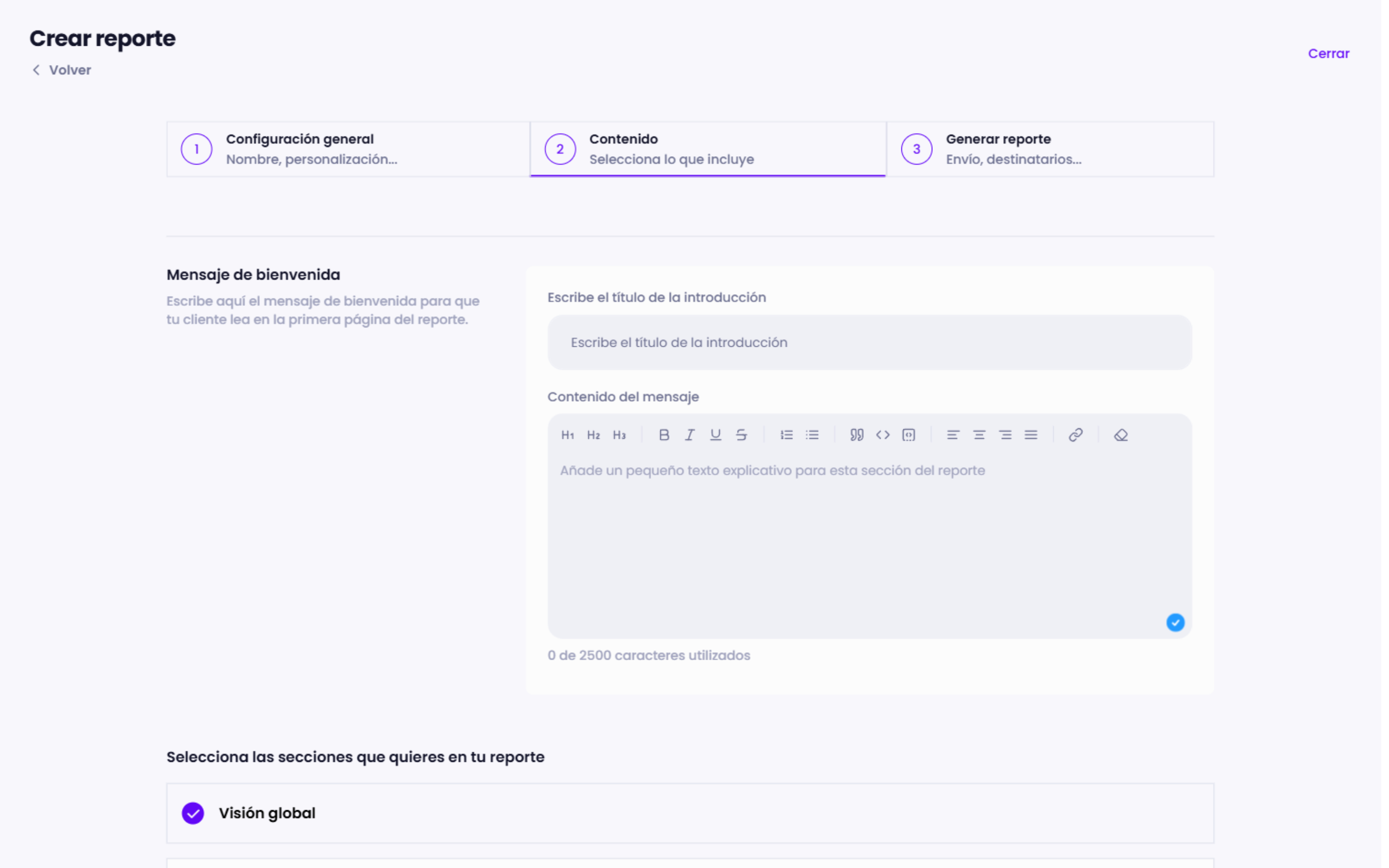The image size is (1389, 868).
Task: Click into the message content text area
Action: [869, 540]
